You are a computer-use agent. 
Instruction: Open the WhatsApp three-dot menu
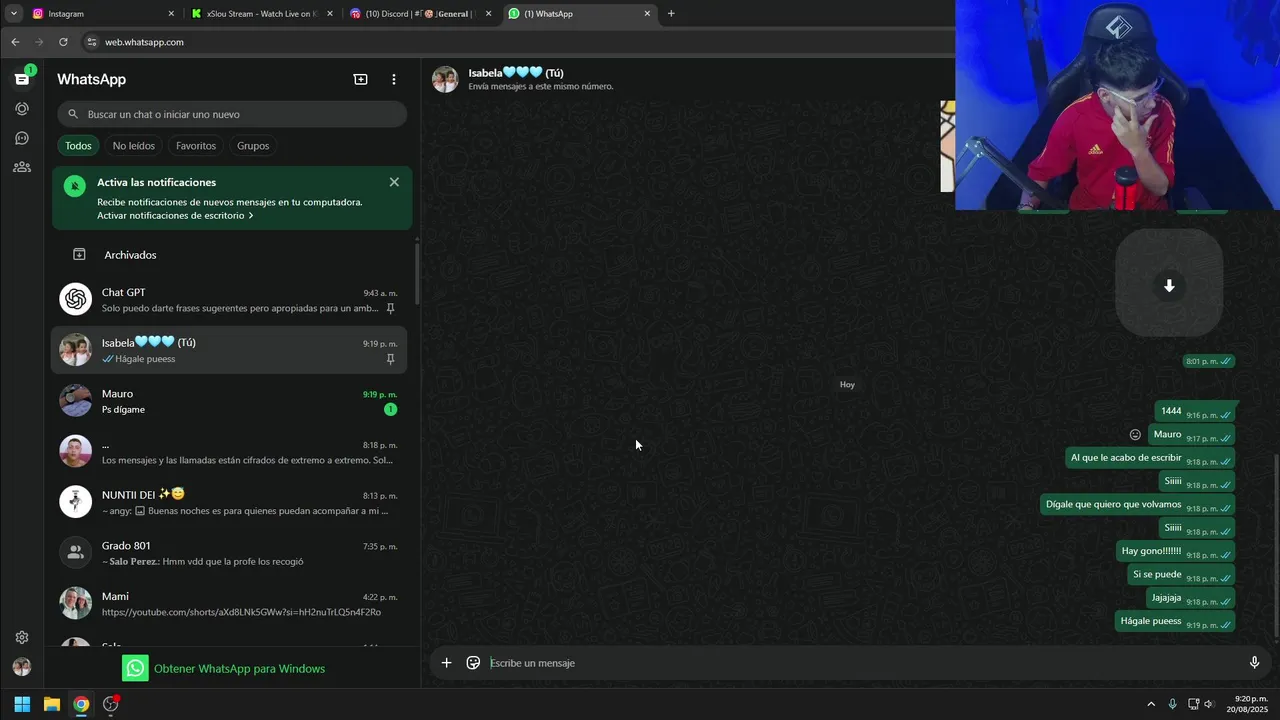coord(394,79)
